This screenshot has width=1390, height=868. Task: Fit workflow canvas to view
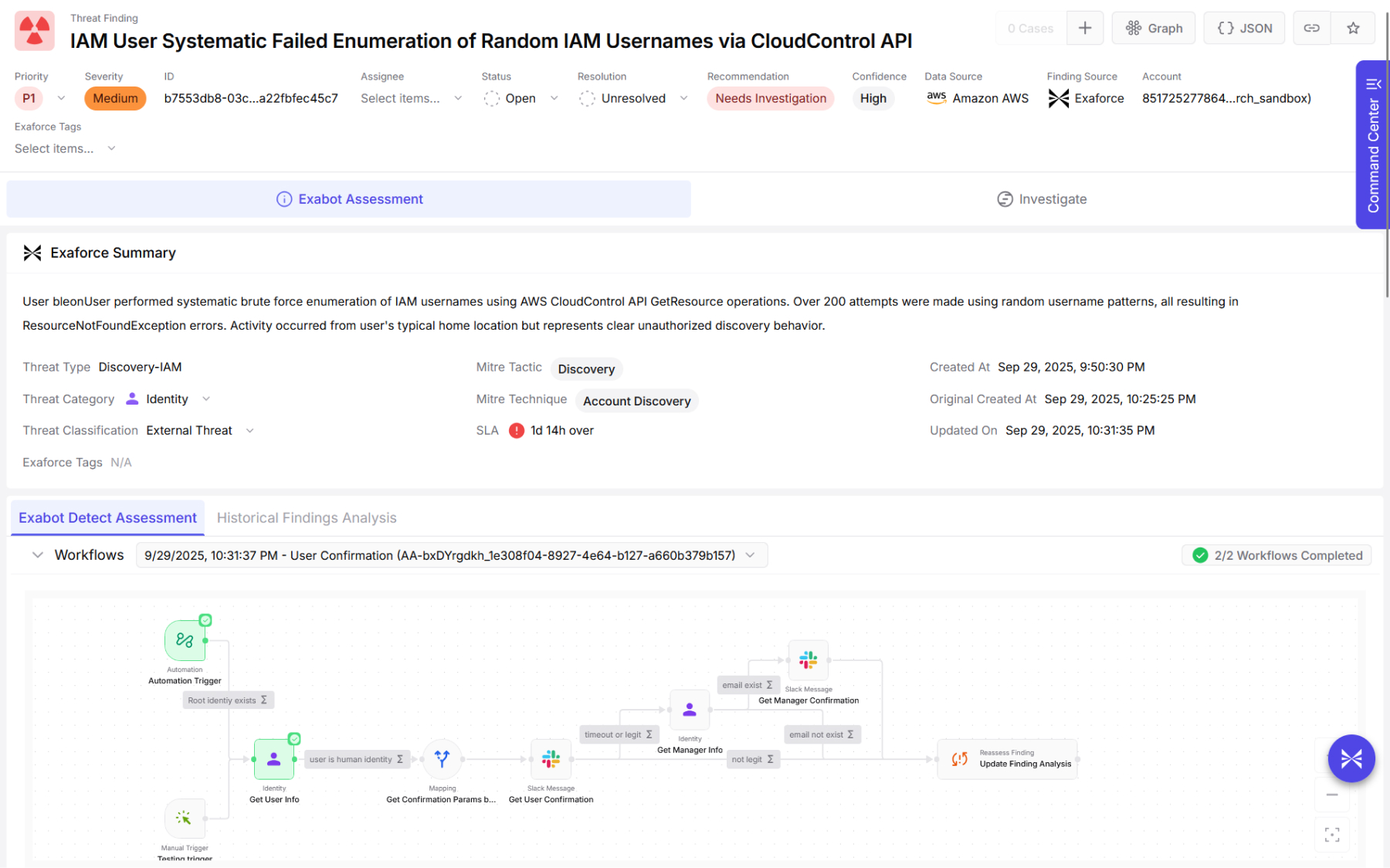point(1332,835)
